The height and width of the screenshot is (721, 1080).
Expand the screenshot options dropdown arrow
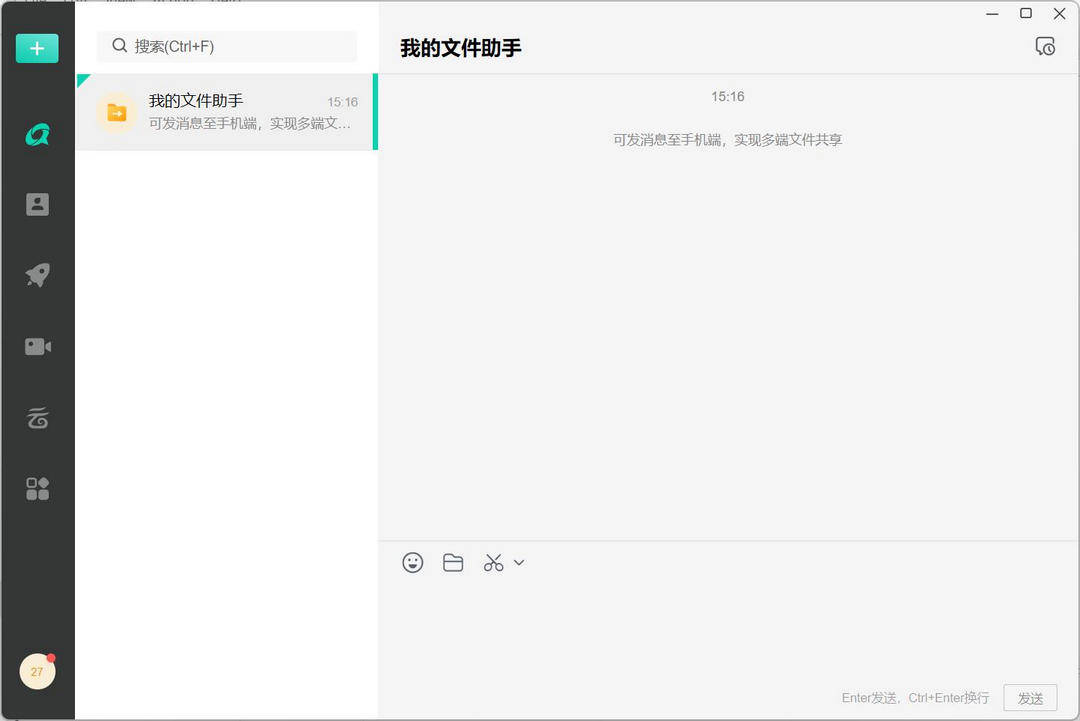coord(519,563)
